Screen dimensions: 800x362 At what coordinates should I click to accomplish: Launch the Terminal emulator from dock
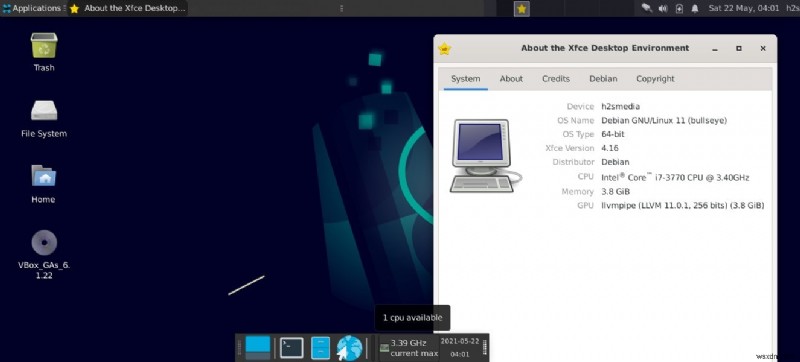tap(292, 348)
